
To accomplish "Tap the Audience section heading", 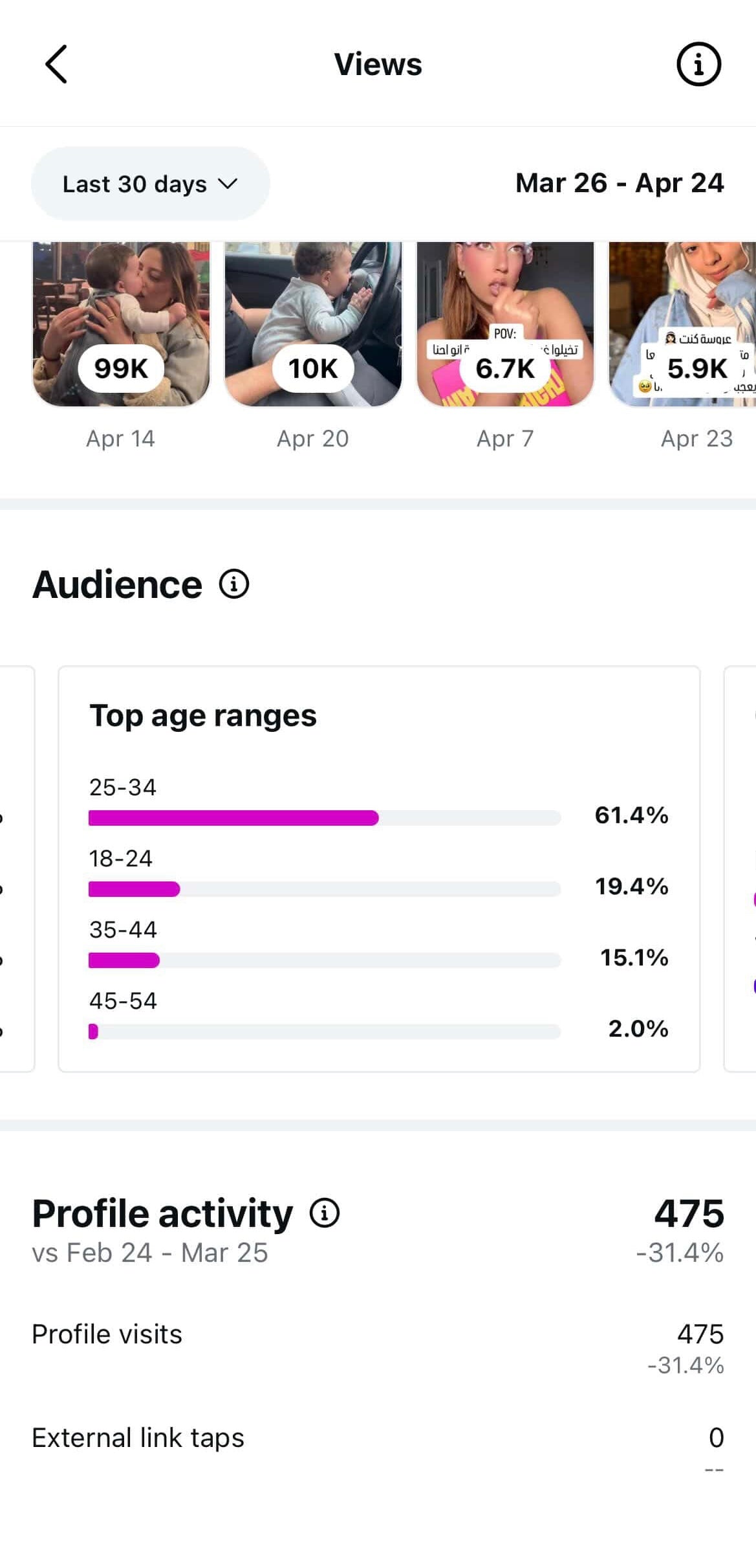I will click(117, 584).
